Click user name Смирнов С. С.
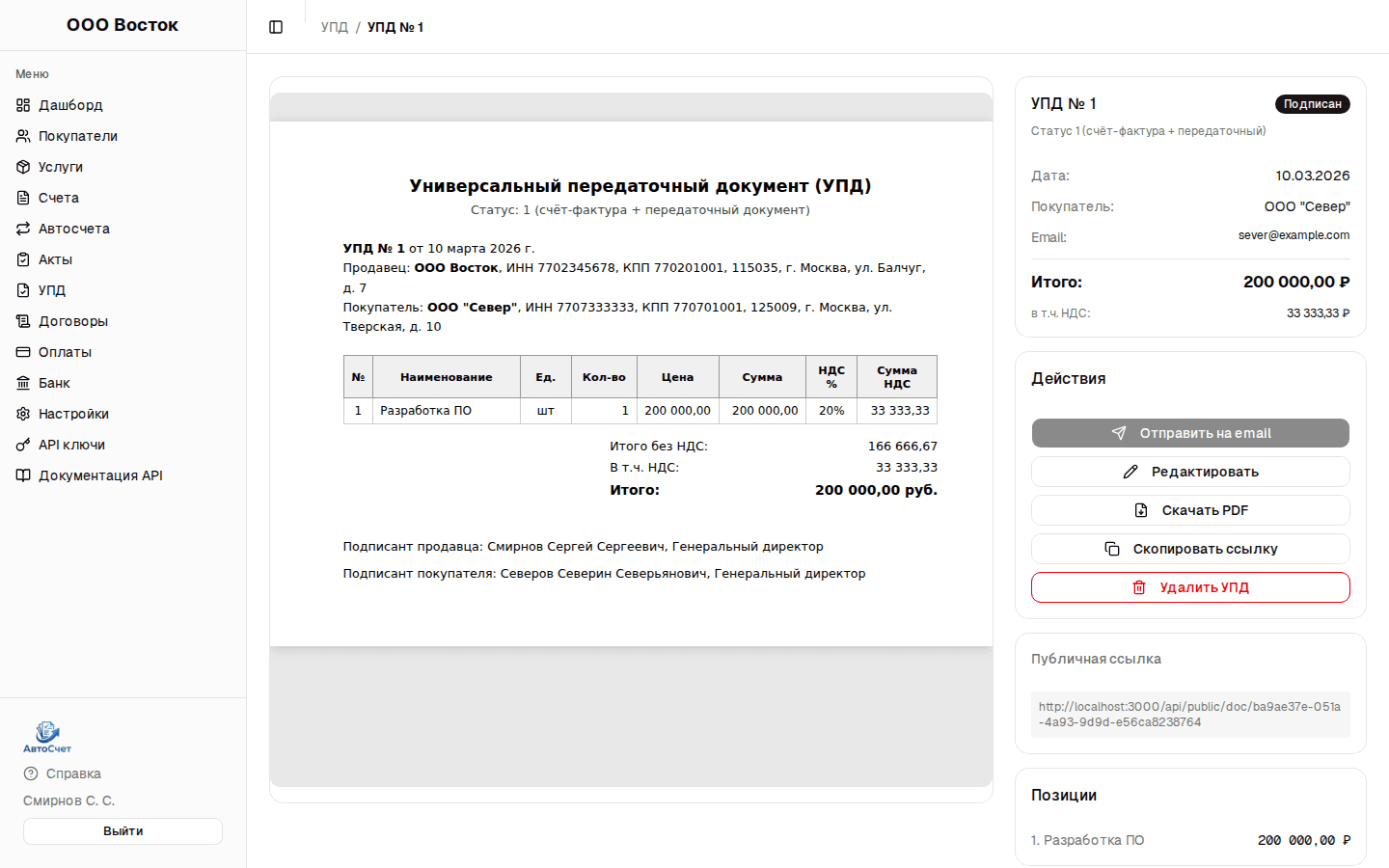This screenshot has height=868, width=1389. 68,800
